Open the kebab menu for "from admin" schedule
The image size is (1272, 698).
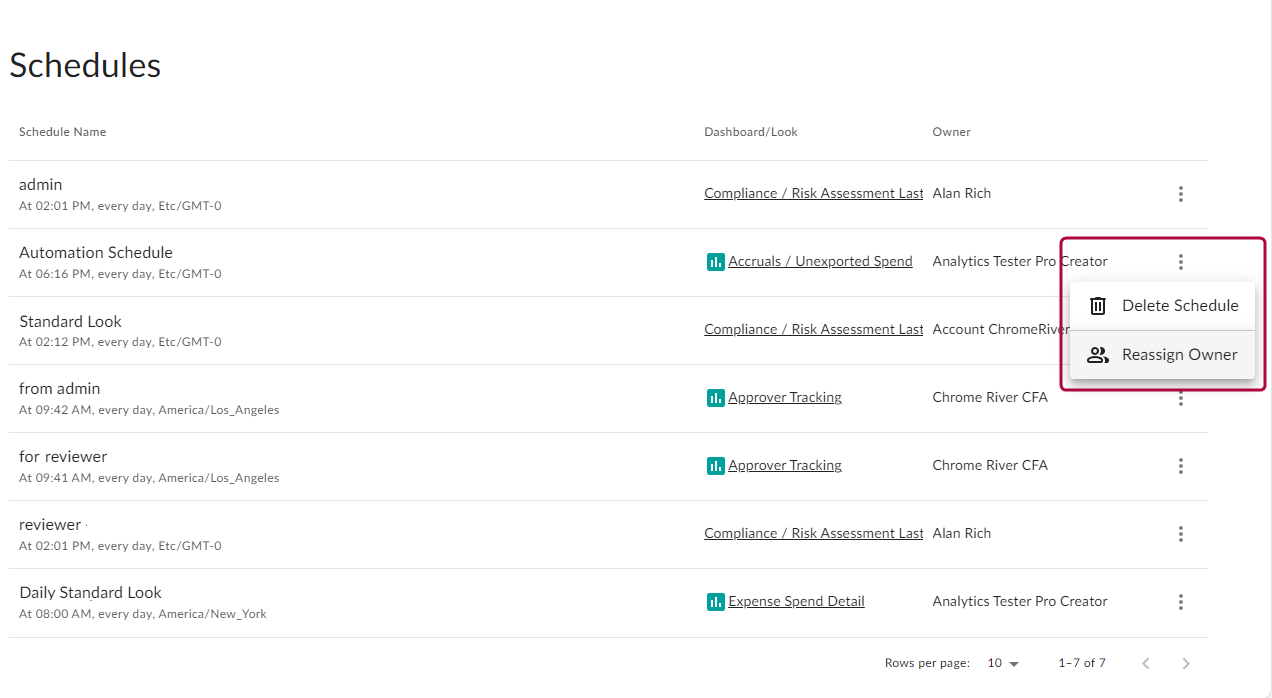tap(1181, 398)
